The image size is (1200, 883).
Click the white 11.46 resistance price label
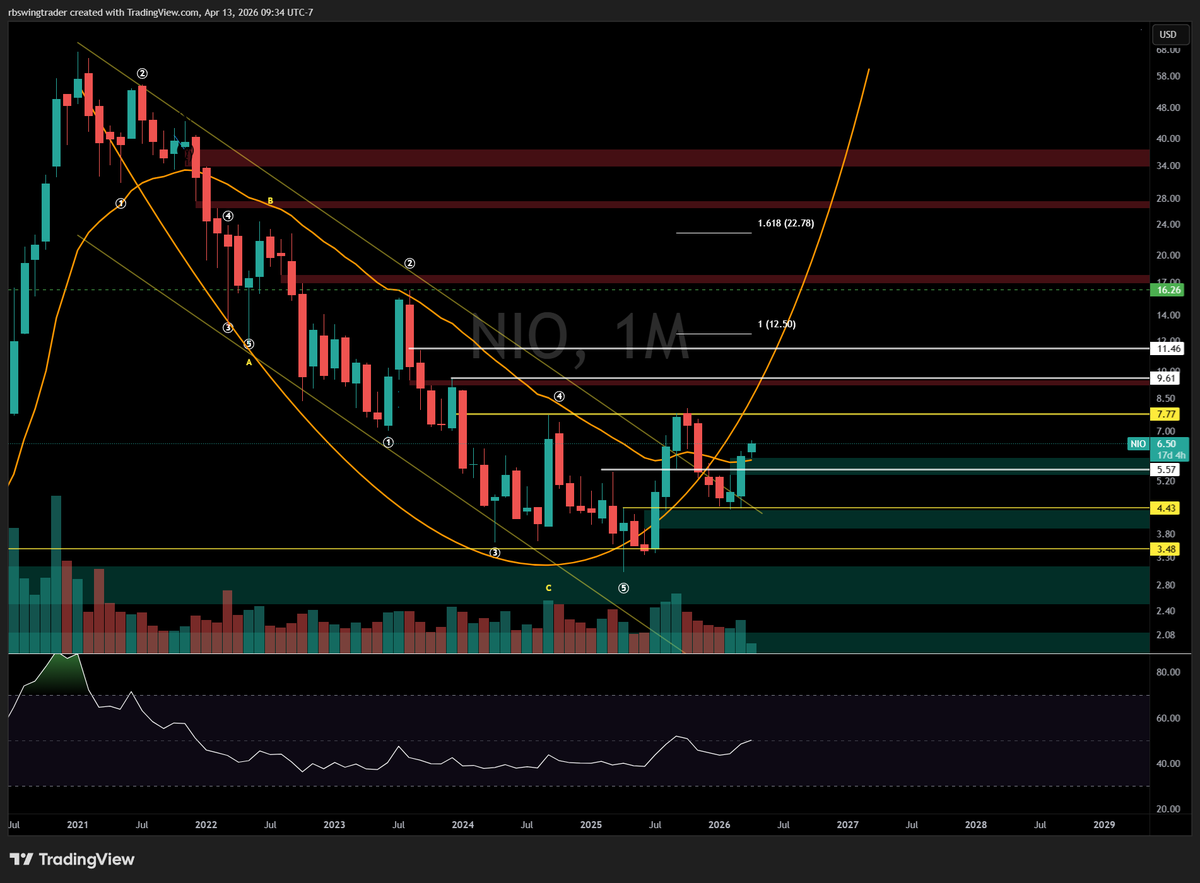tap(1166, 348)
